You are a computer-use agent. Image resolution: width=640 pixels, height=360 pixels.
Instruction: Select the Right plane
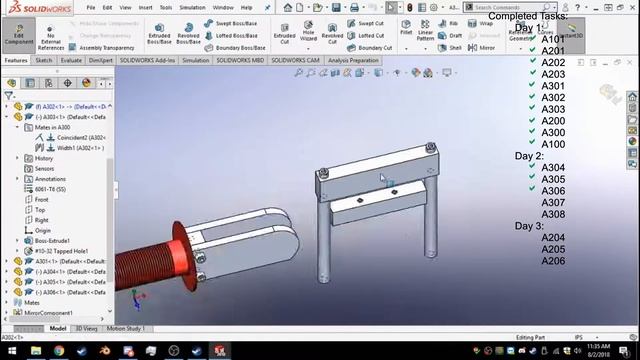[x=37, y=220]
